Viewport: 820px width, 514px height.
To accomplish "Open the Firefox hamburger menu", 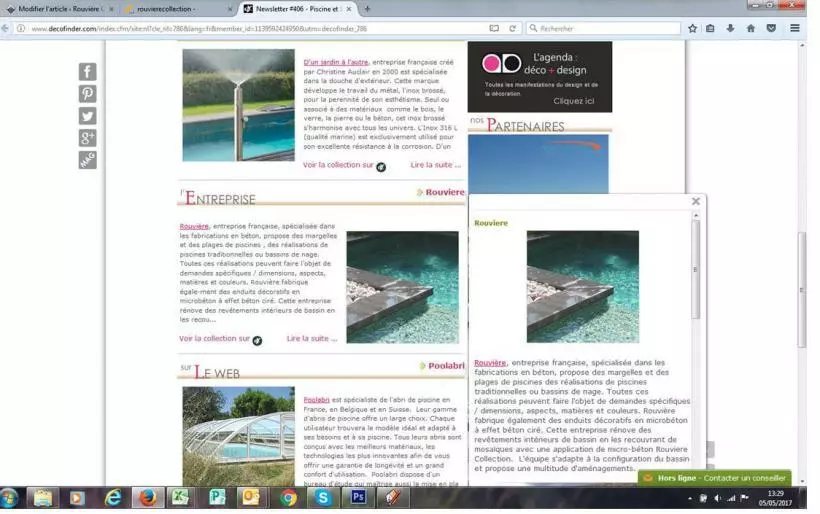I will 796,28.
